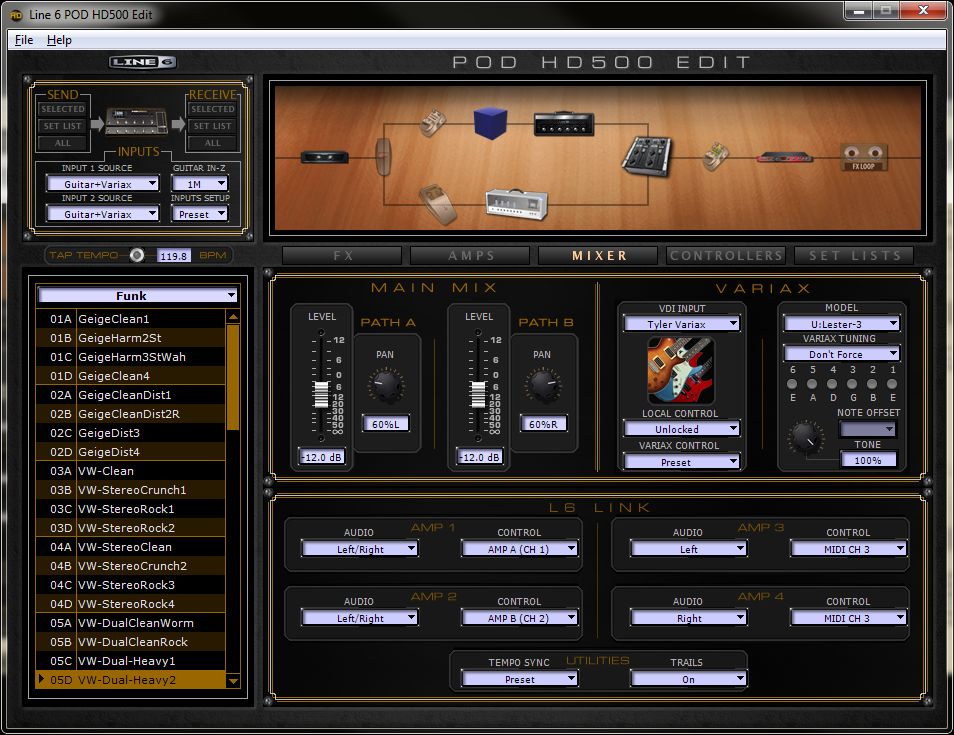Click Send Set List button

63,126
